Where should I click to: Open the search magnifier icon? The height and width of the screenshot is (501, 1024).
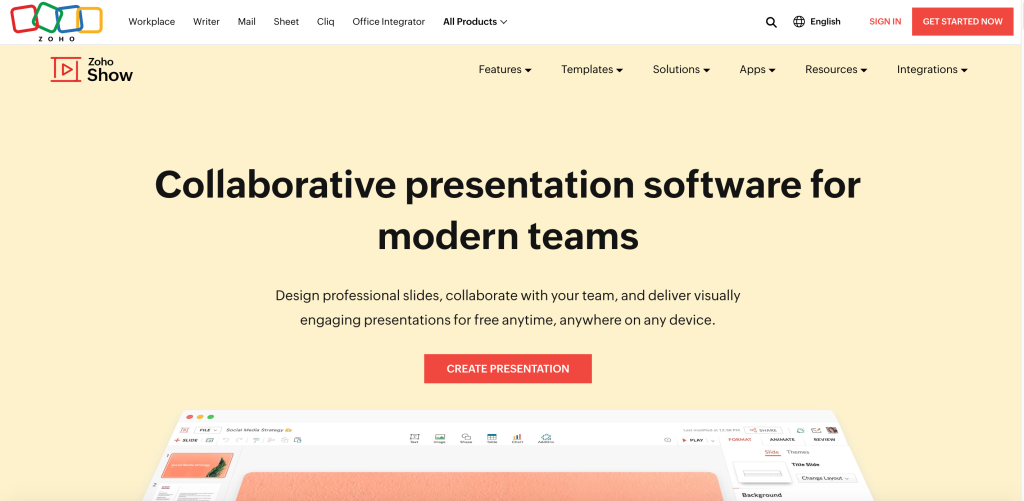(x=771, y=22)
